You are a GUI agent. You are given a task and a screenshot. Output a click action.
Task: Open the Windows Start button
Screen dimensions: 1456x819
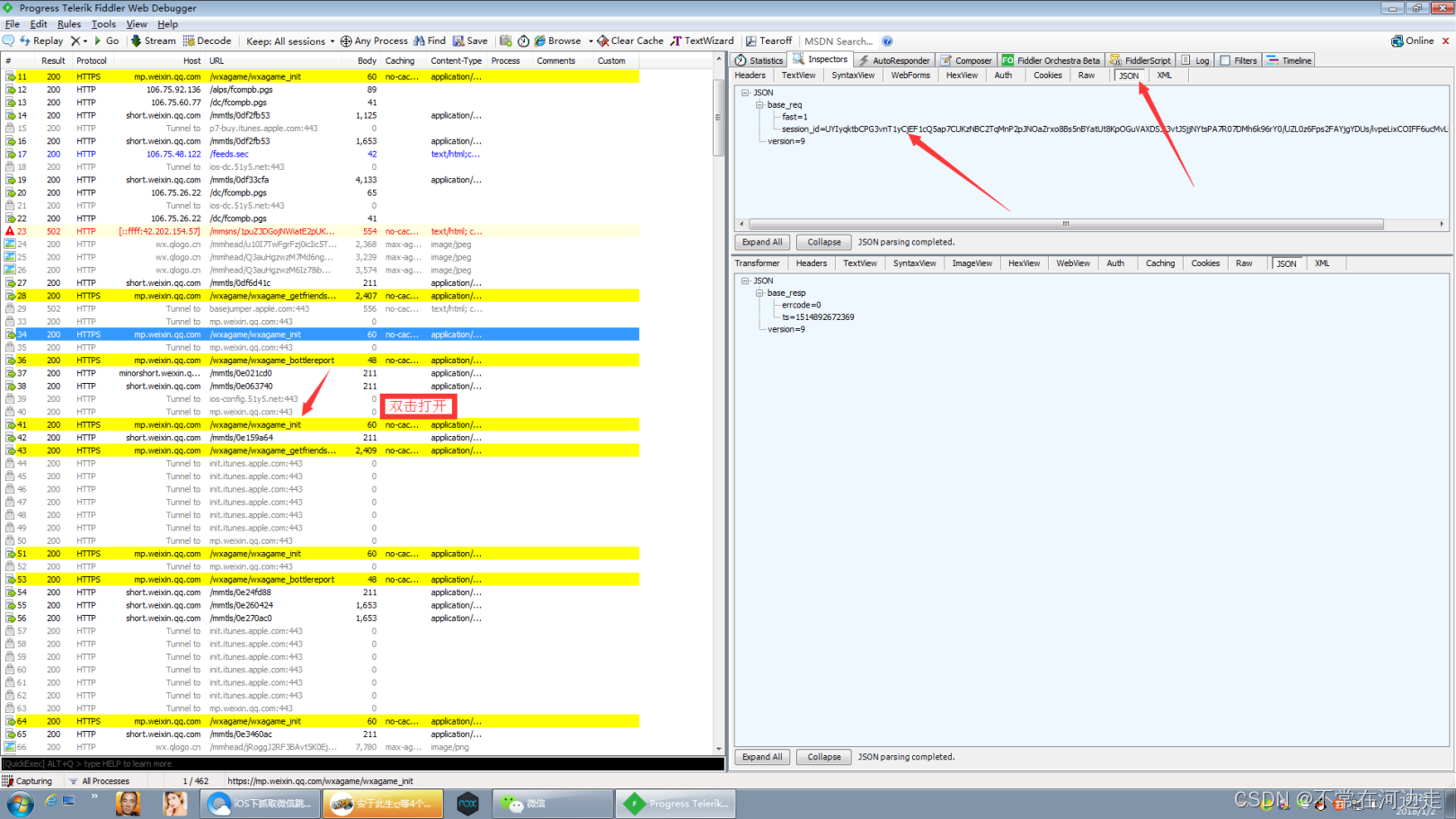point(19,804)
